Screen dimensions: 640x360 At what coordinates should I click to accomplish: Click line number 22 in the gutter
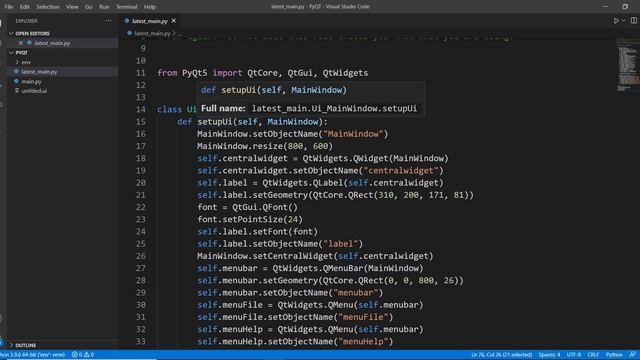pos(140,207)
